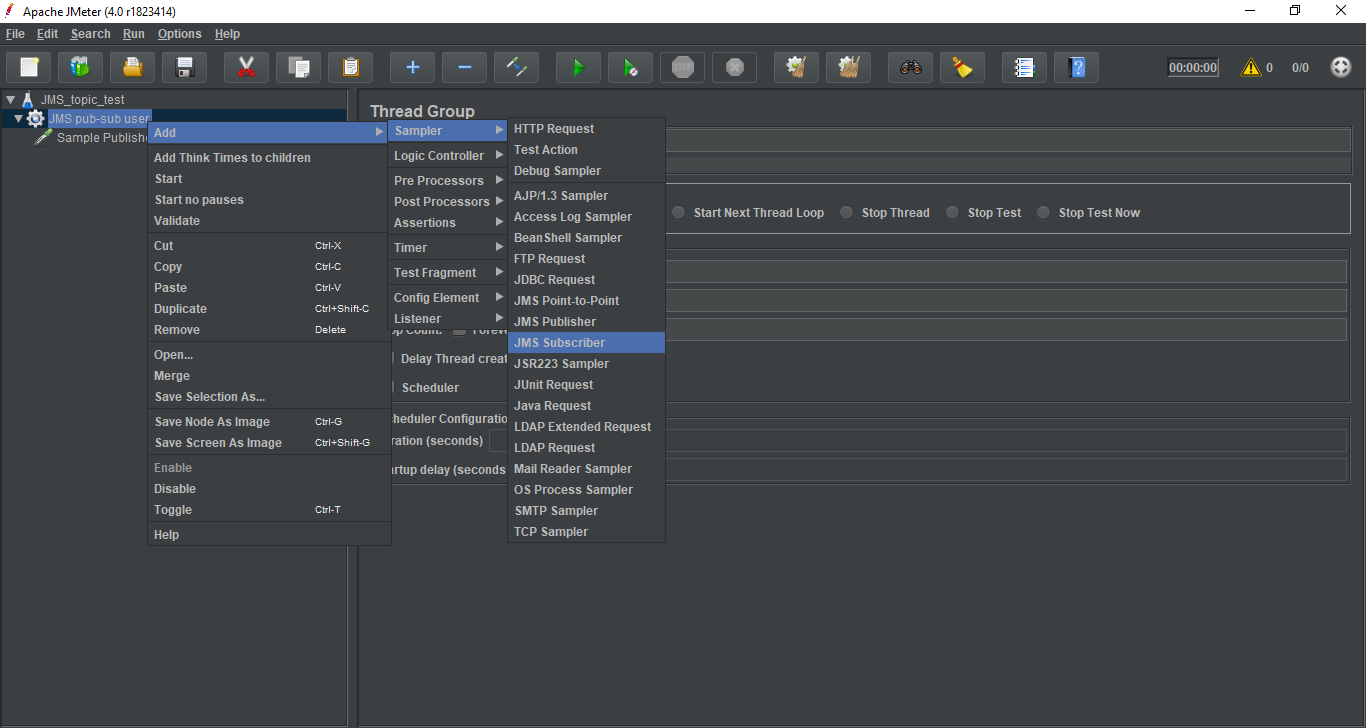Click the Search binoculars icon
The image size is (1366, 728).
910,67
